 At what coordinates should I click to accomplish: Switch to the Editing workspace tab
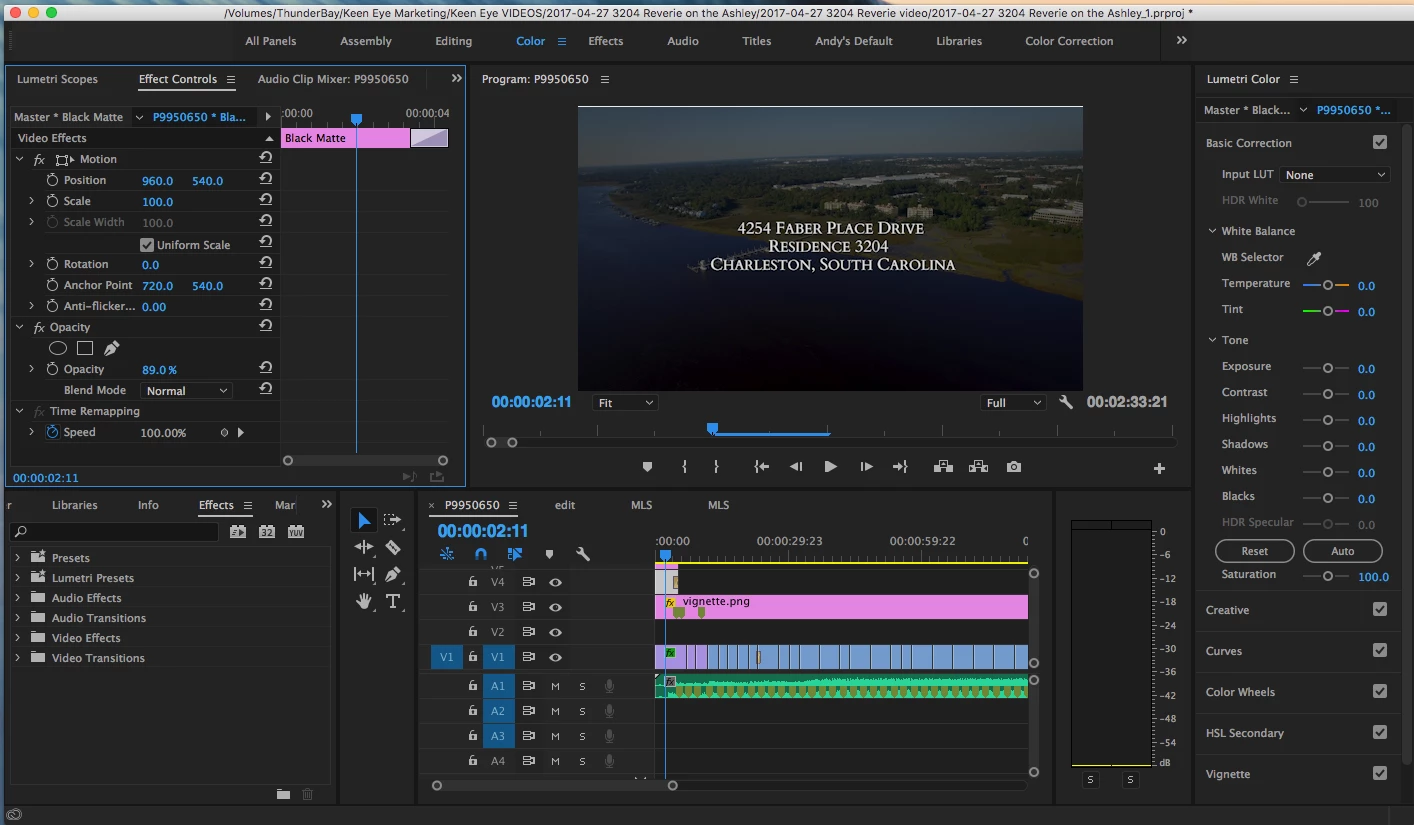coord(453,41)
